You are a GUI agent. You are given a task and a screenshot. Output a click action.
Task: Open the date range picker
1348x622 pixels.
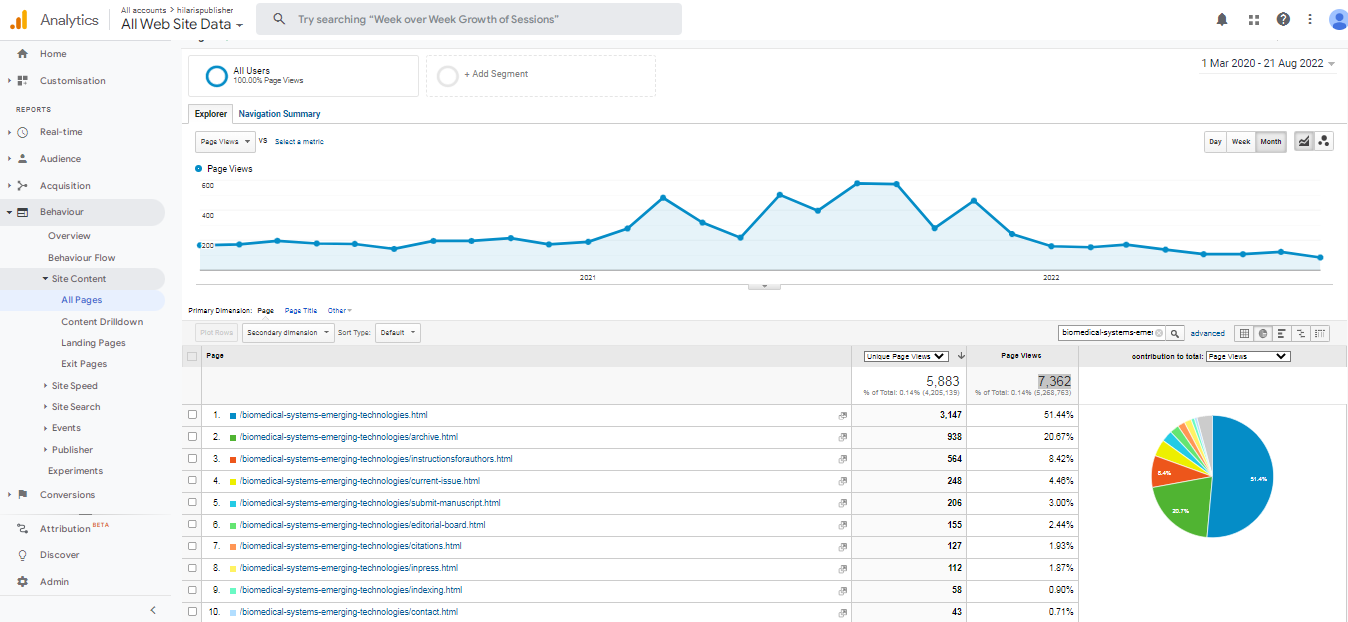1268,63
